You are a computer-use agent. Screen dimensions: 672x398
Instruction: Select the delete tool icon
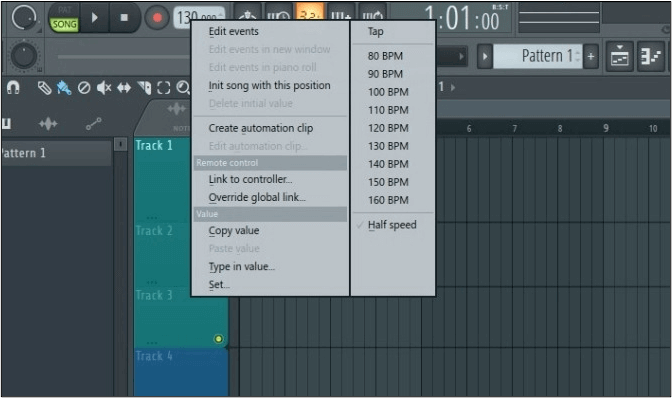click(84, 88)
